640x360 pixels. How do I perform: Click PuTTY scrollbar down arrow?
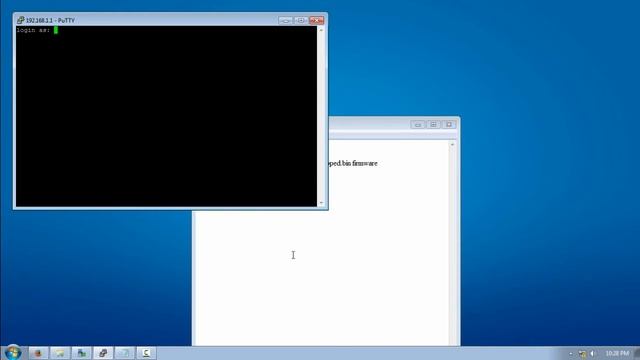pos(321,203)
